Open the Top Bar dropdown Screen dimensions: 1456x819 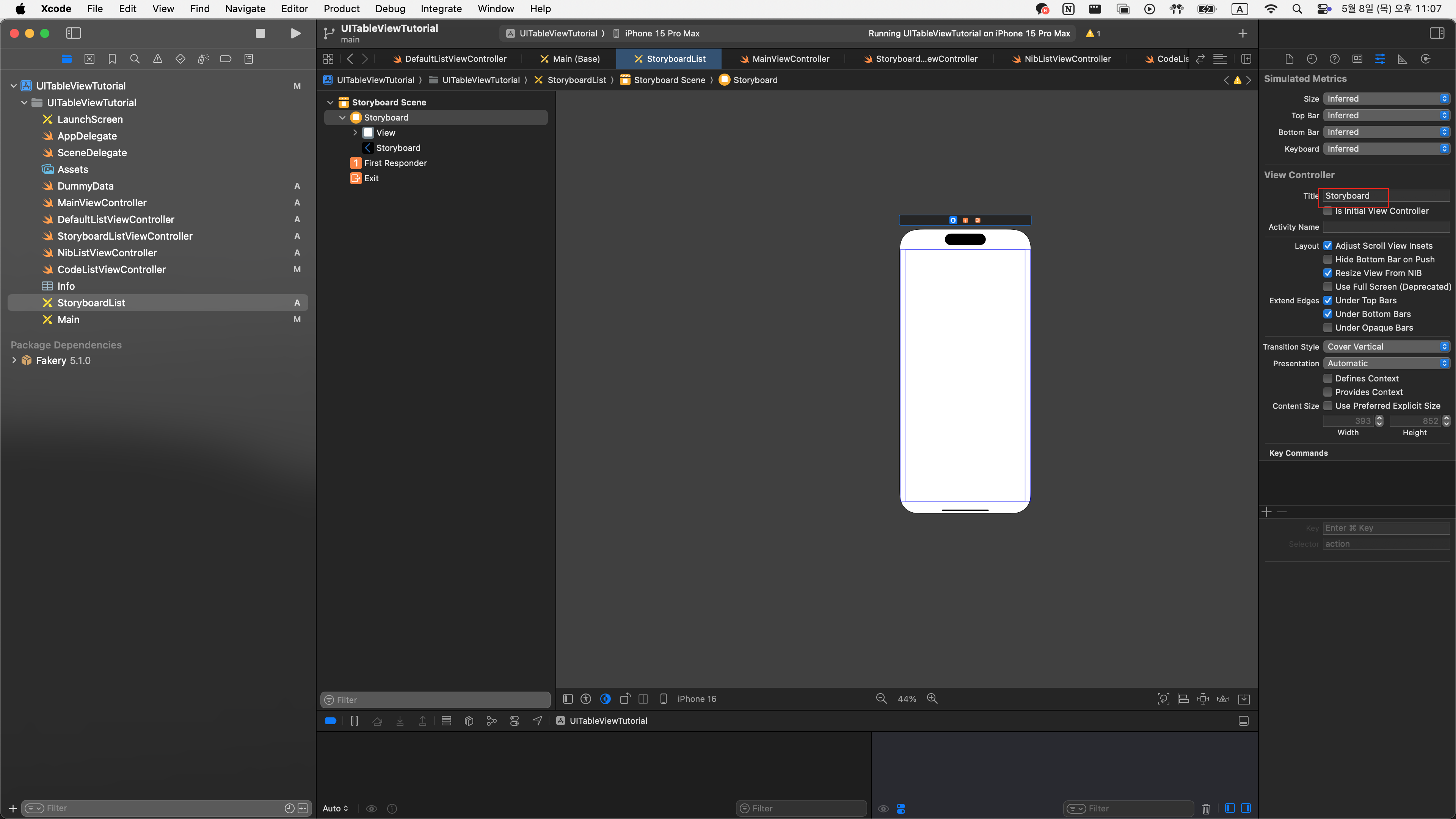coord(1386,115)
